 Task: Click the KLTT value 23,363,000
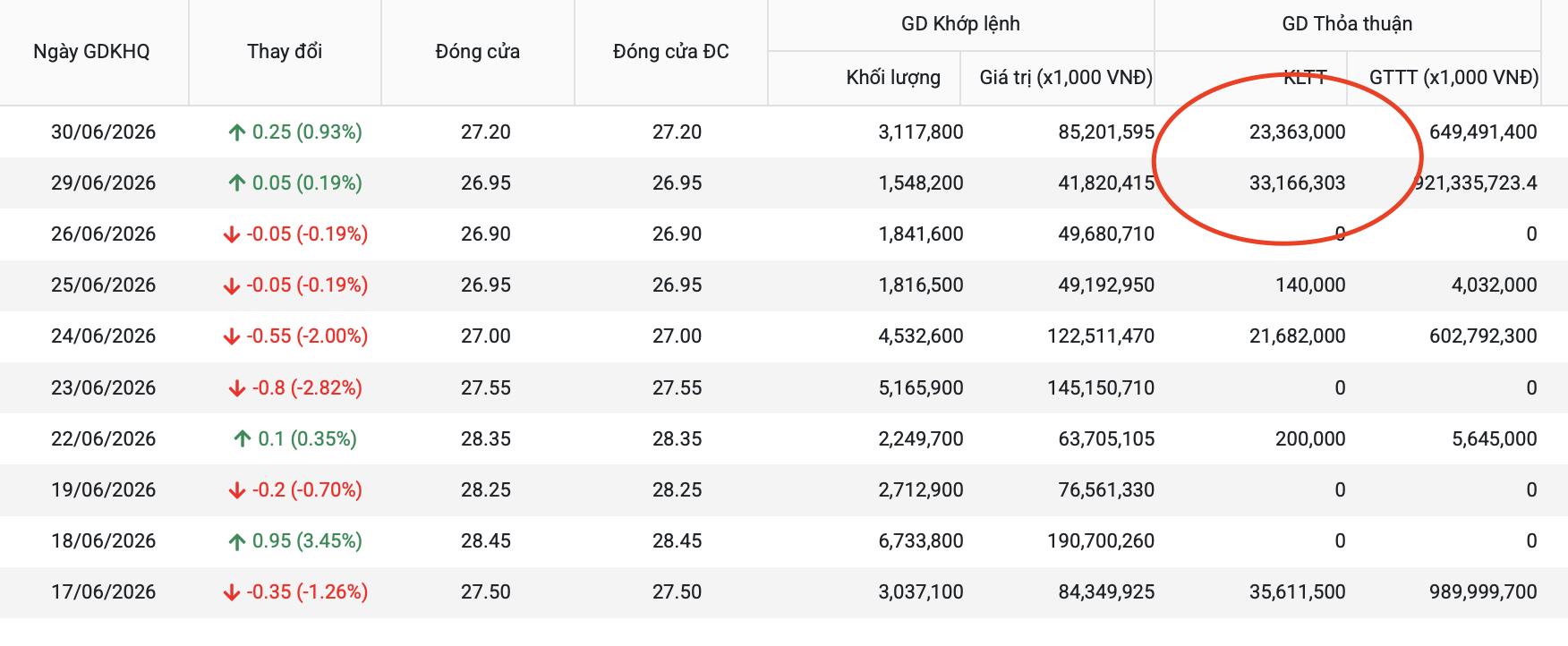pyautogui.click(x=1297, y=132)
